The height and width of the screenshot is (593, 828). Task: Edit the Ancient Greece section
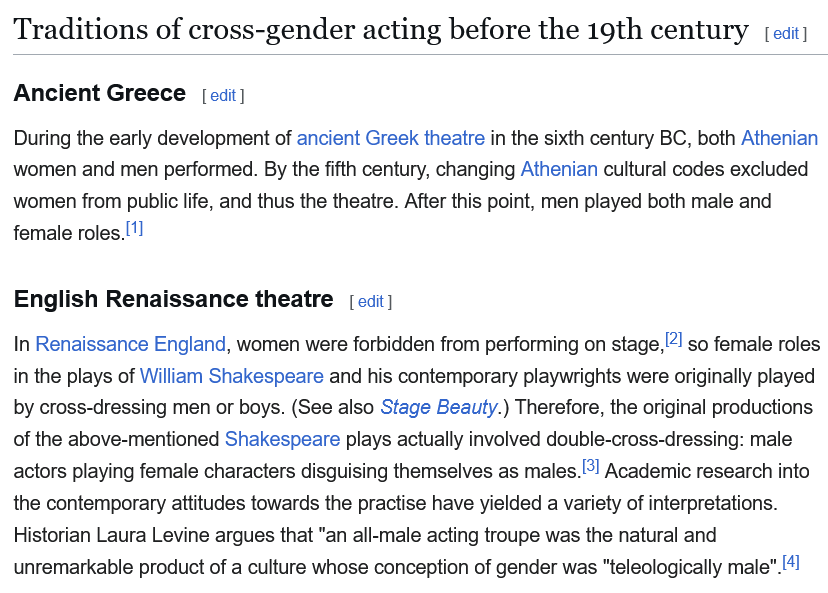click(x=223, y=96)
